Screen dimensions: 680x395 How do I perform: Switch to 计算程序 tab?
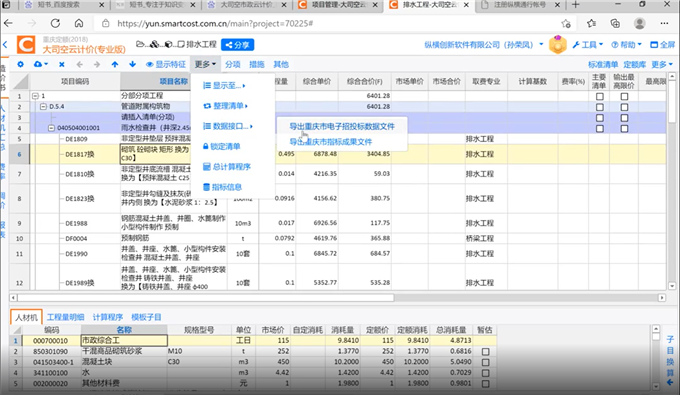click(108, 317)
